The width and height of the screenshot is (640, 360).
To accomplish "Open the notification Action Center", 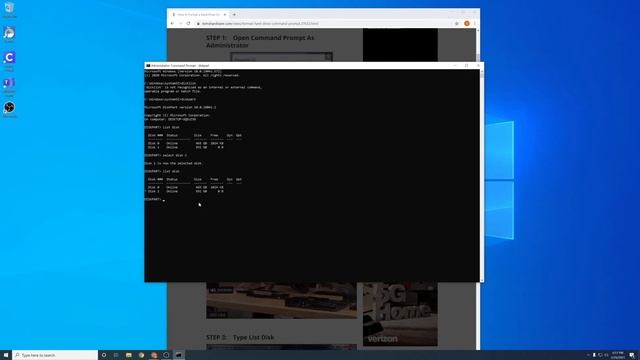I will 632,355.
